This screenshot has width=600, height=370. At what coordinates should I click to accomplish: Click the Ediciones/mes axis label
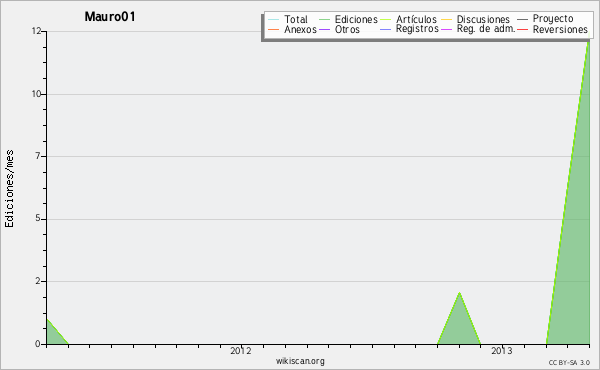pyautogui.click(x=9, y=189)
